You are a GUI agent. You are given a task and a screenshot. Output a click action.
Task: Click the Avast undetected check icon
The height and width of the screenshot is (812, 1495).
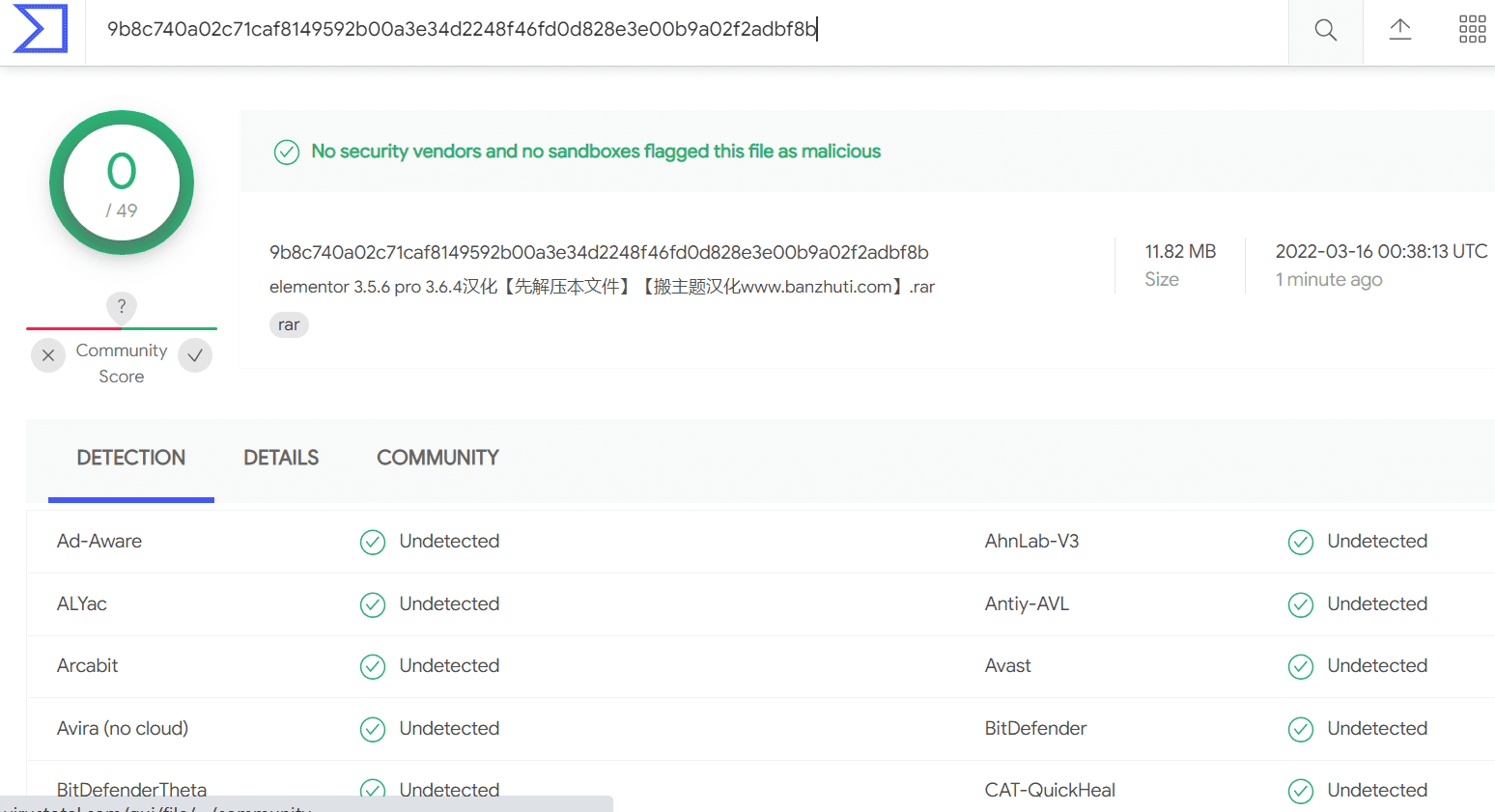pyautogui.click(x=1301, y=667)
